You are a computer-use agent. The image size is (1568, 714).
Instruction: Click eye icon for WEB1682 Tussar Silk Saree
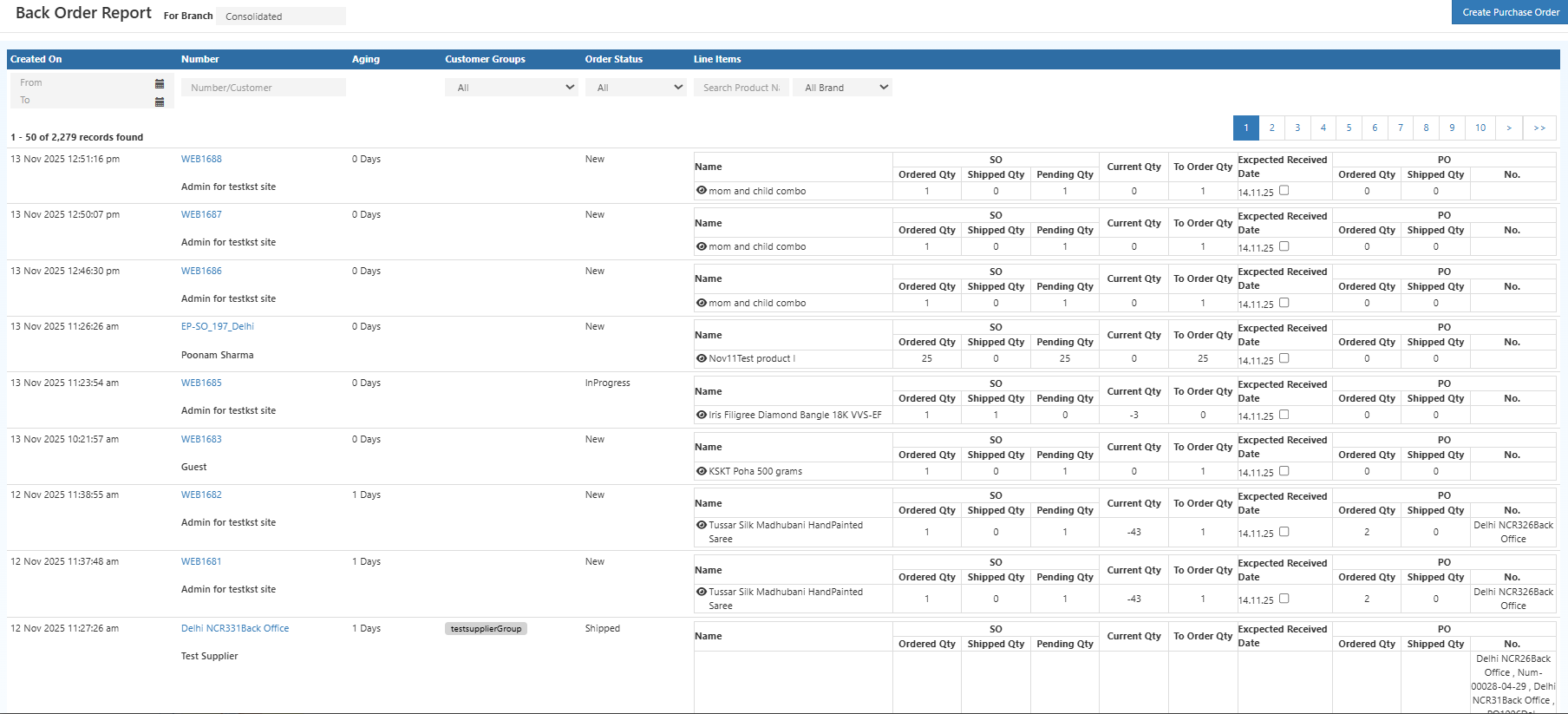pos(702,525)
